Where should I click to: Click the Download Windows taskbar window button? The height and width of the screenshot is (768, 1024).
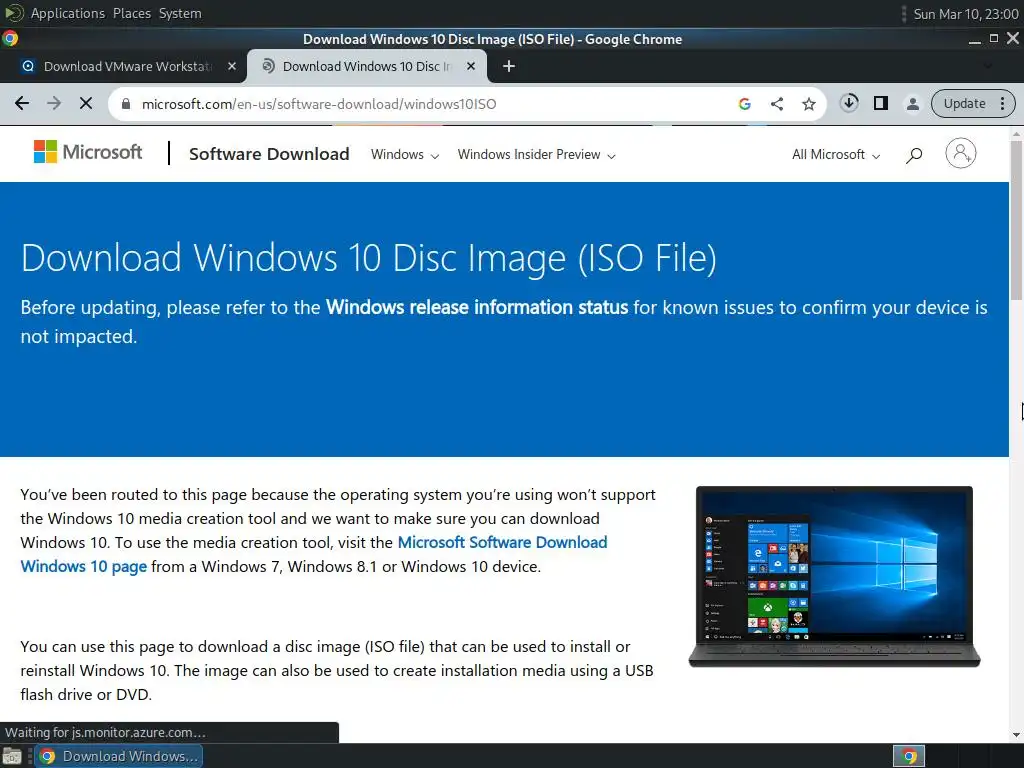(x=119, y=756)
